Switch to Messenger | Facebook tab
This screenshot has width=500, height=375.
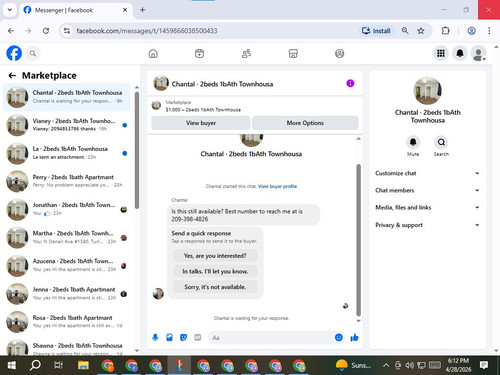click(x=75, y=10)
